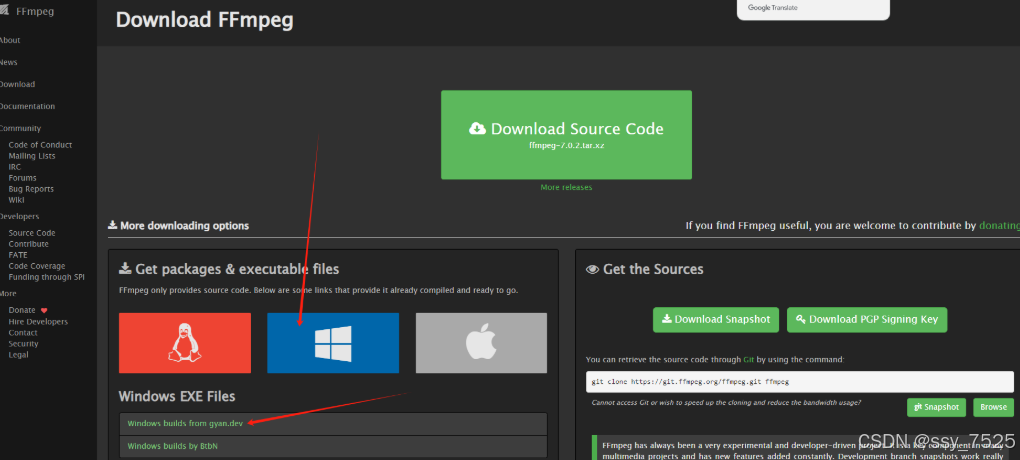Viewport: 1020px width, 460px height.
Task: Open Code Coverage sidebar link
Action: [37, 266]
